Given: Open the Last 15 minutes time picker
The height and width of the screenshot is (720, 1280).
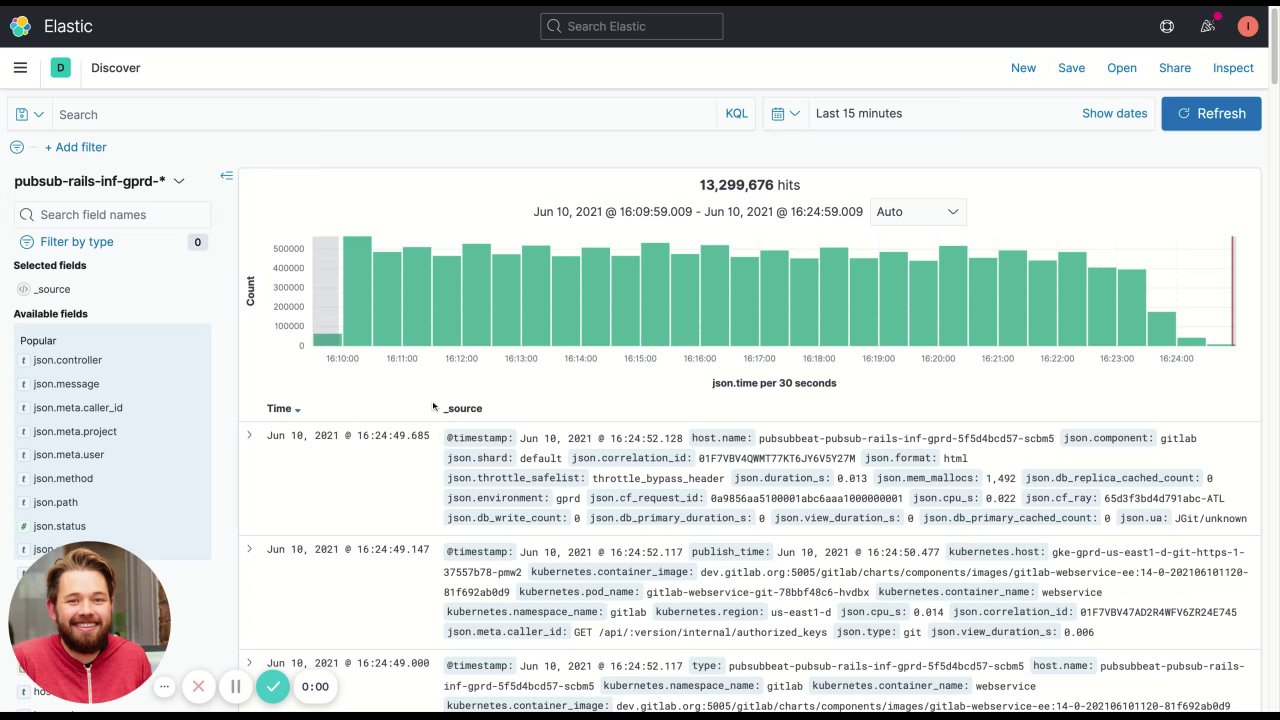Looking at the screenshot, I should 859,114.
